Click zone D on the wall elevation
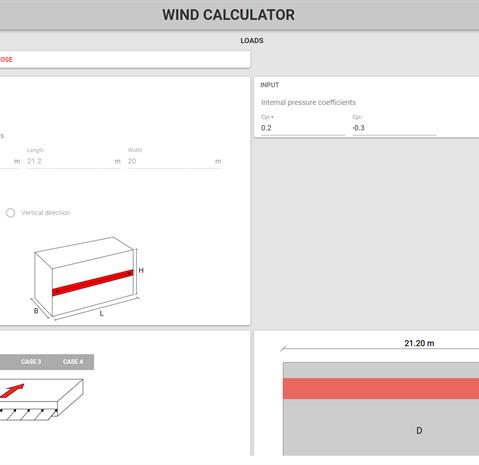The image size is (479, 465). click(x=419, y=430)
